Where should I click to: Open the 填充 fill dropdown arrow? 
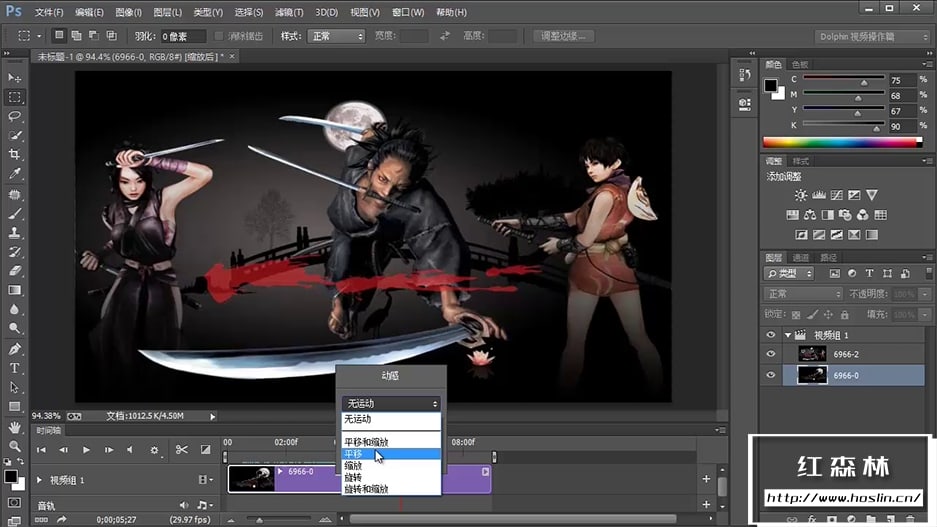click(925, 314)
